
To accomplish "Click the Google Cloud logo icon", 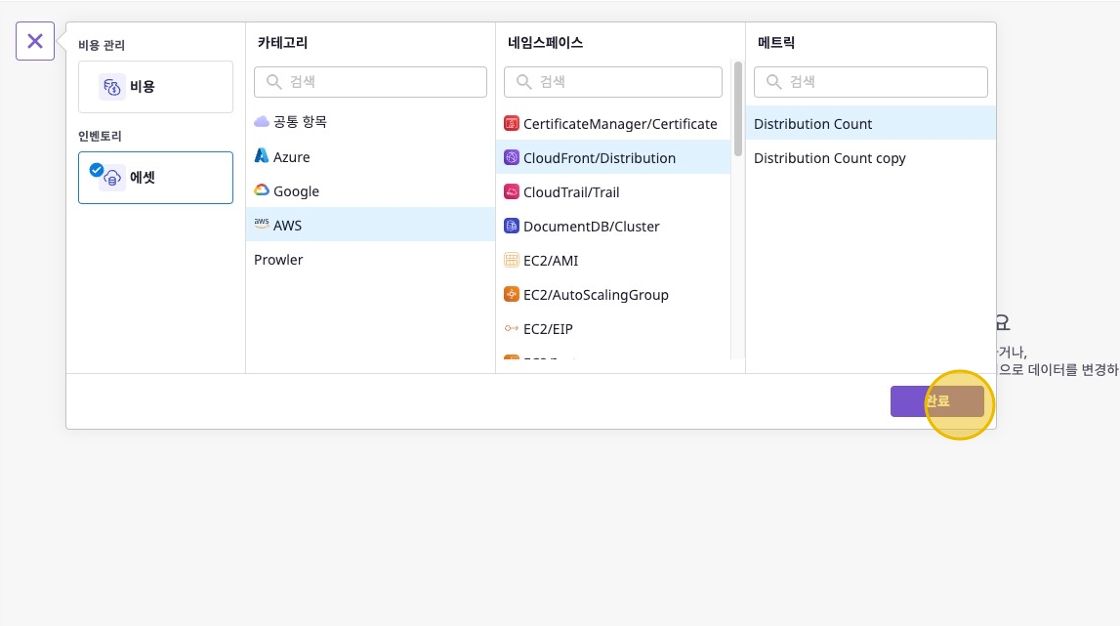I will click(x=262, y=191).
